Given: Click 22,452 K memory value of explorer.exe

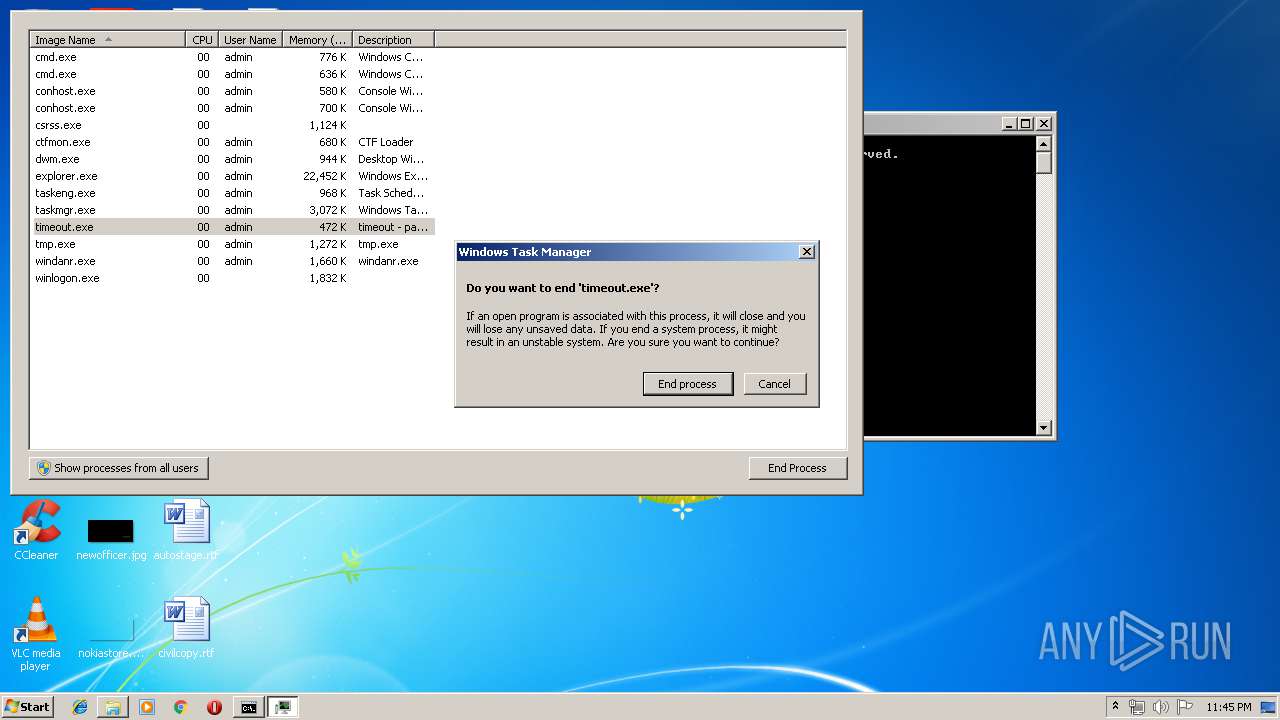Looking at the screenshot, I should tap(325, 176).
